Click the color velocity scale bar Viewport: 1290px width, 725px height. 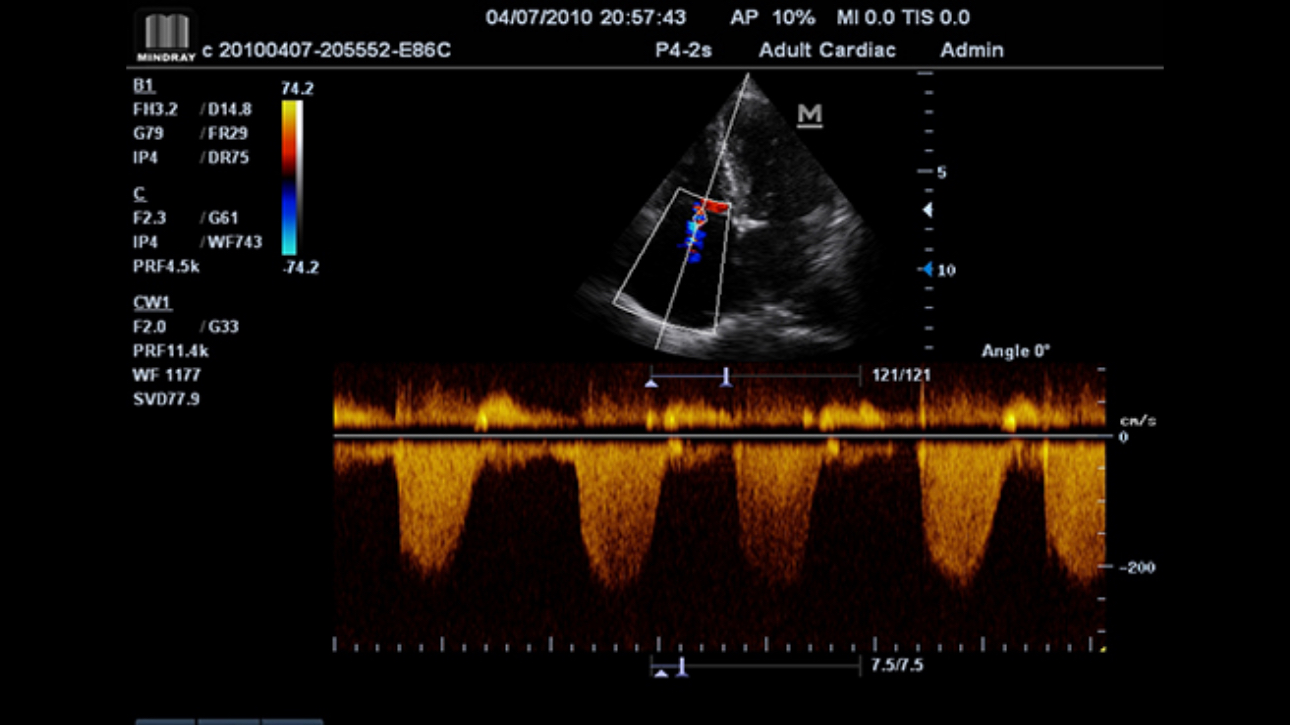click(x=291, y=178)
